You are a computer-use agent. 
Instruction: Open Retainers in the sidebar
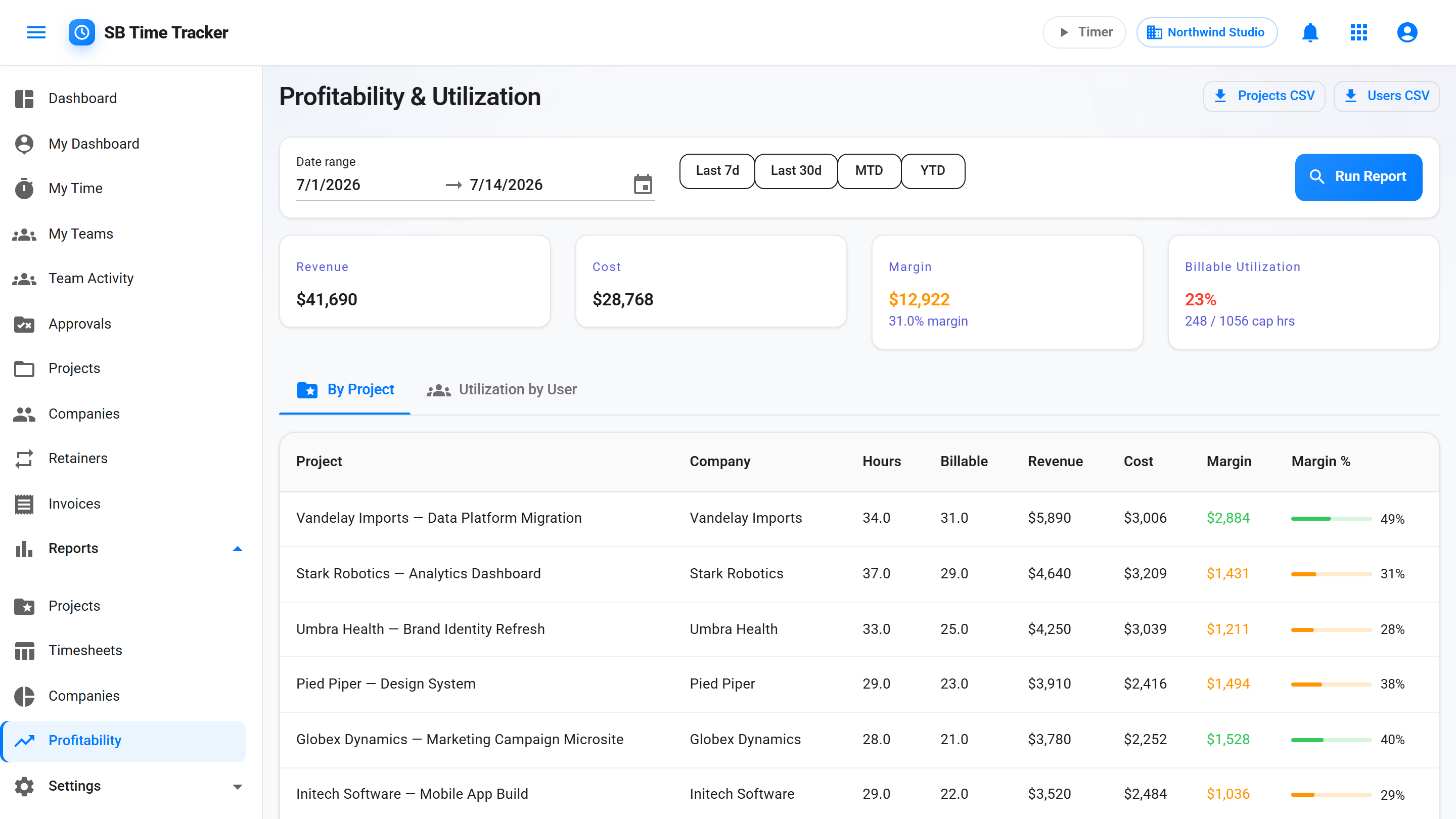(x=123, y=459)
